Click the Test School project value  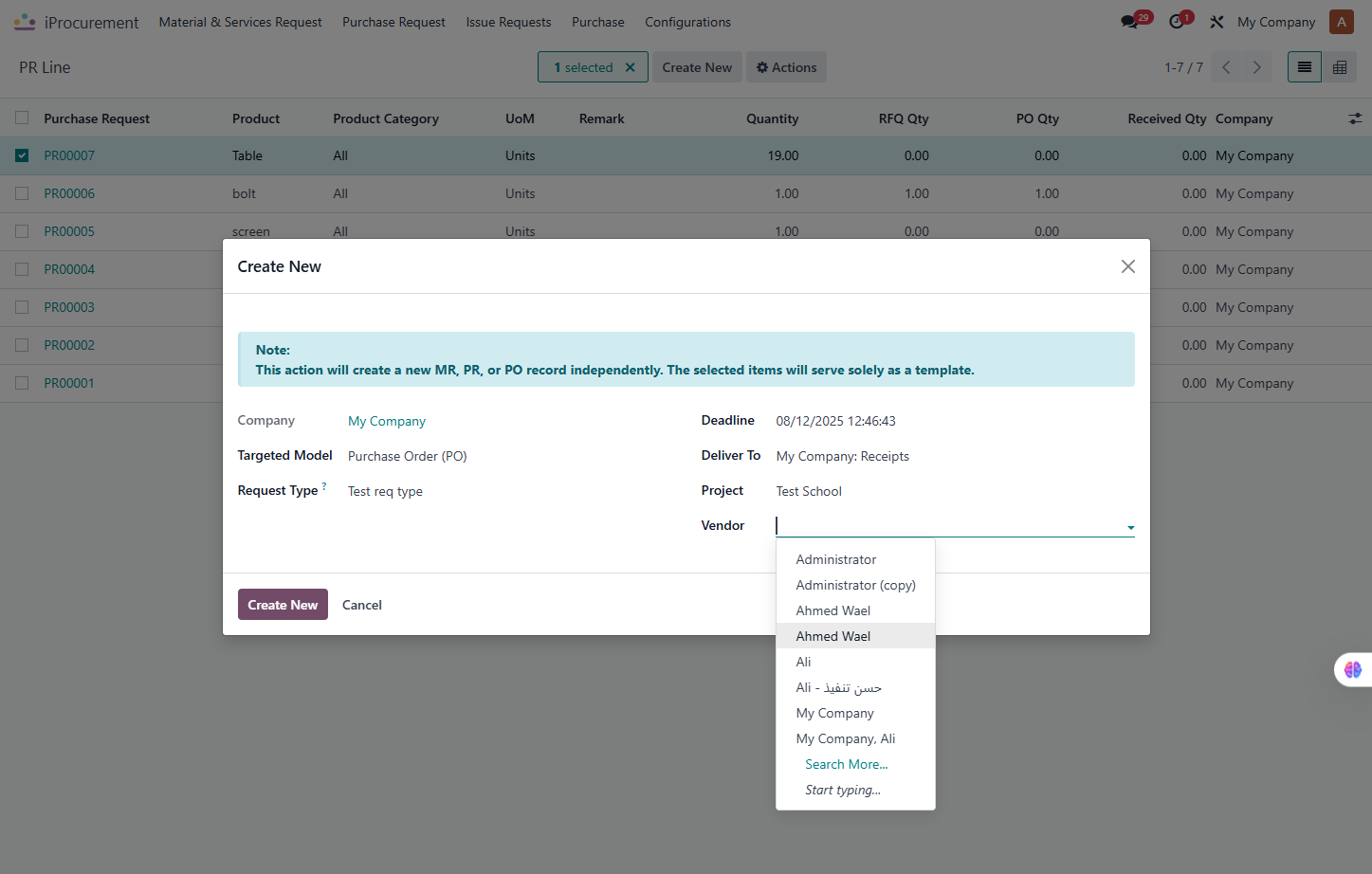point(809,491)
